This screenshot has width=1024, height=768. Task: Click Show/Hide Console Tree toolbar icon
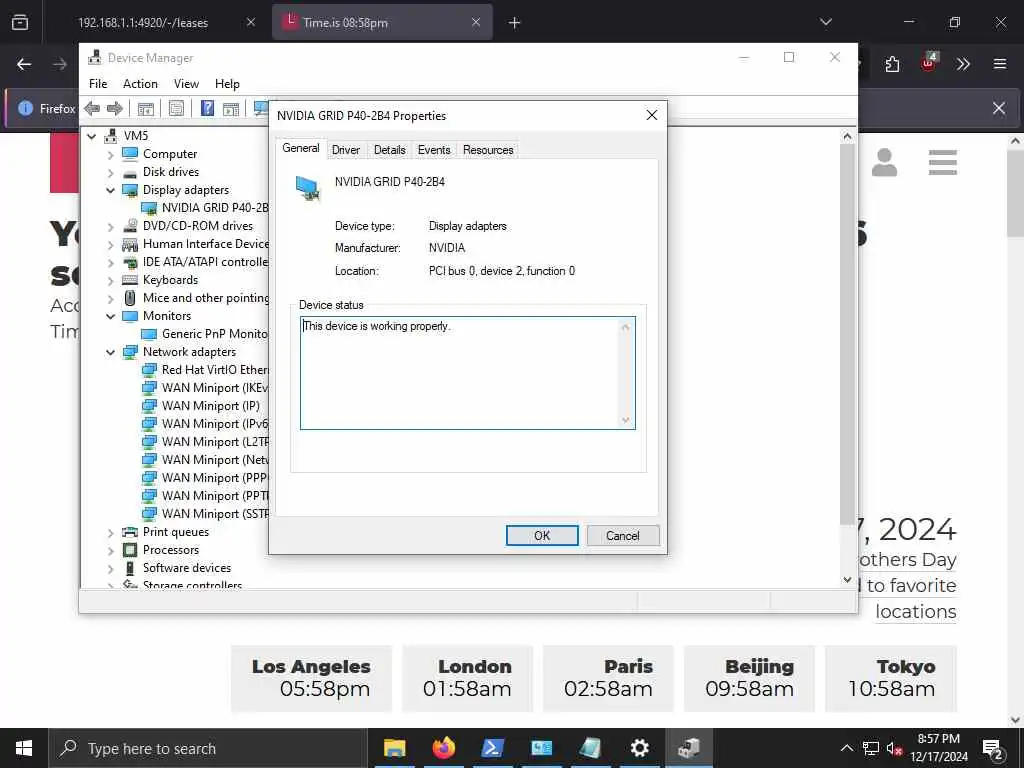pos(146,108)
